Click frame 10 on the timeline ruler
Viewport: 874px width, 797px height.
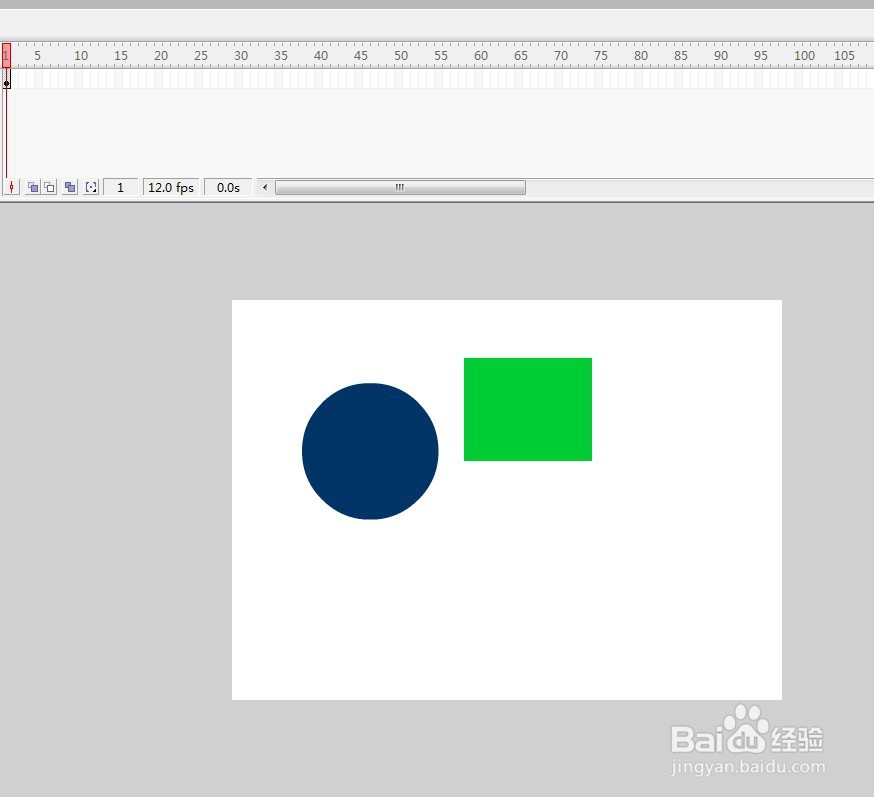(x=79, y=56)
